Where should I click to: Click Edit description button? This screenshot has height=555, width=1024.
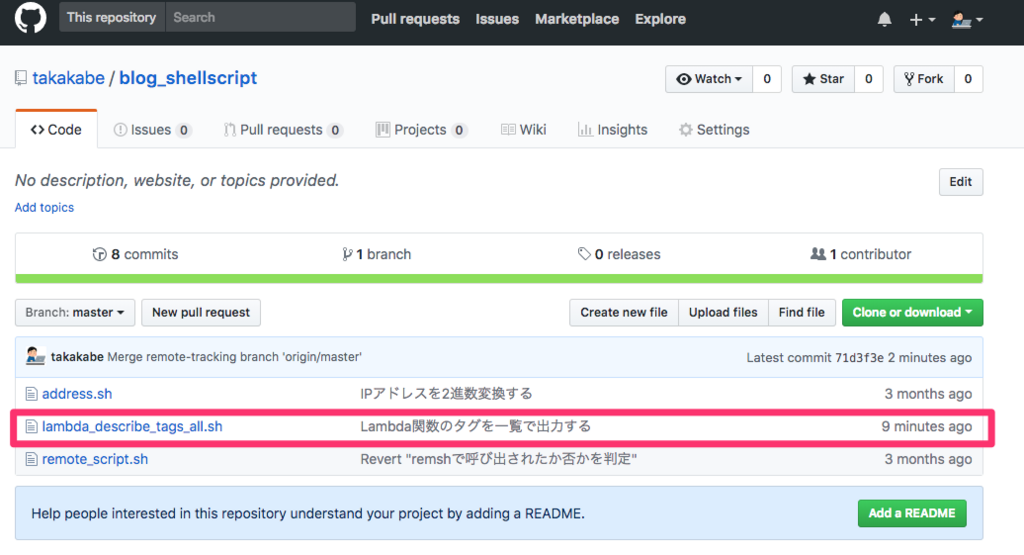pos(961,182)
